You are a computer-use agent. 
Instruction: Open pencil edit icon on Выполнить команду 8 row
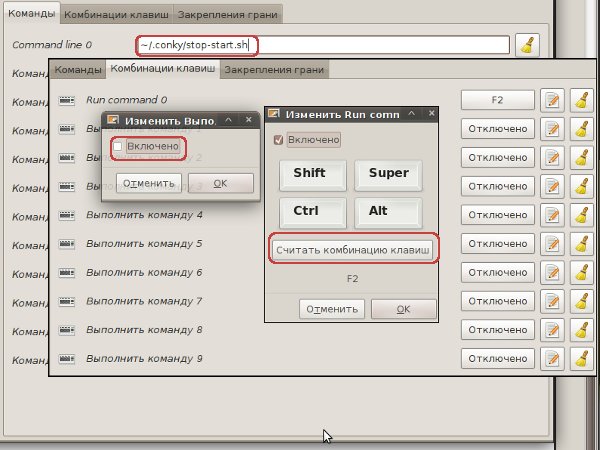coord(552,330)
